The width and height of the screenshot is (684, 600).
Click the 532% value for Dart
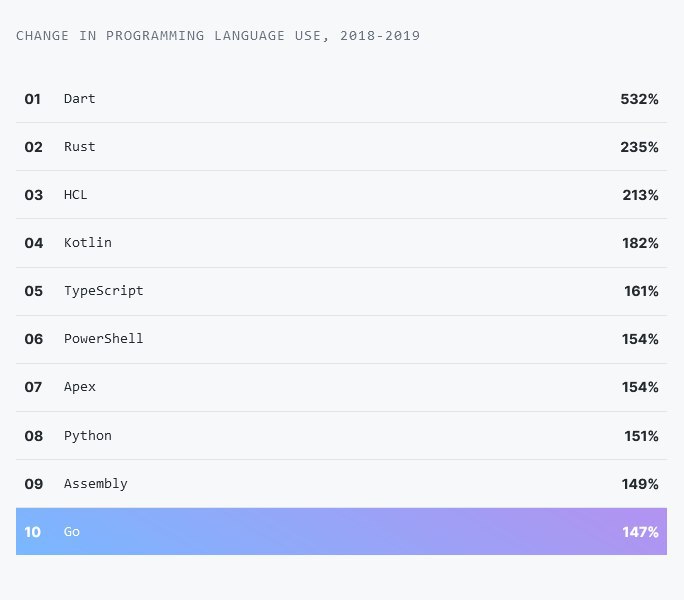639,99
